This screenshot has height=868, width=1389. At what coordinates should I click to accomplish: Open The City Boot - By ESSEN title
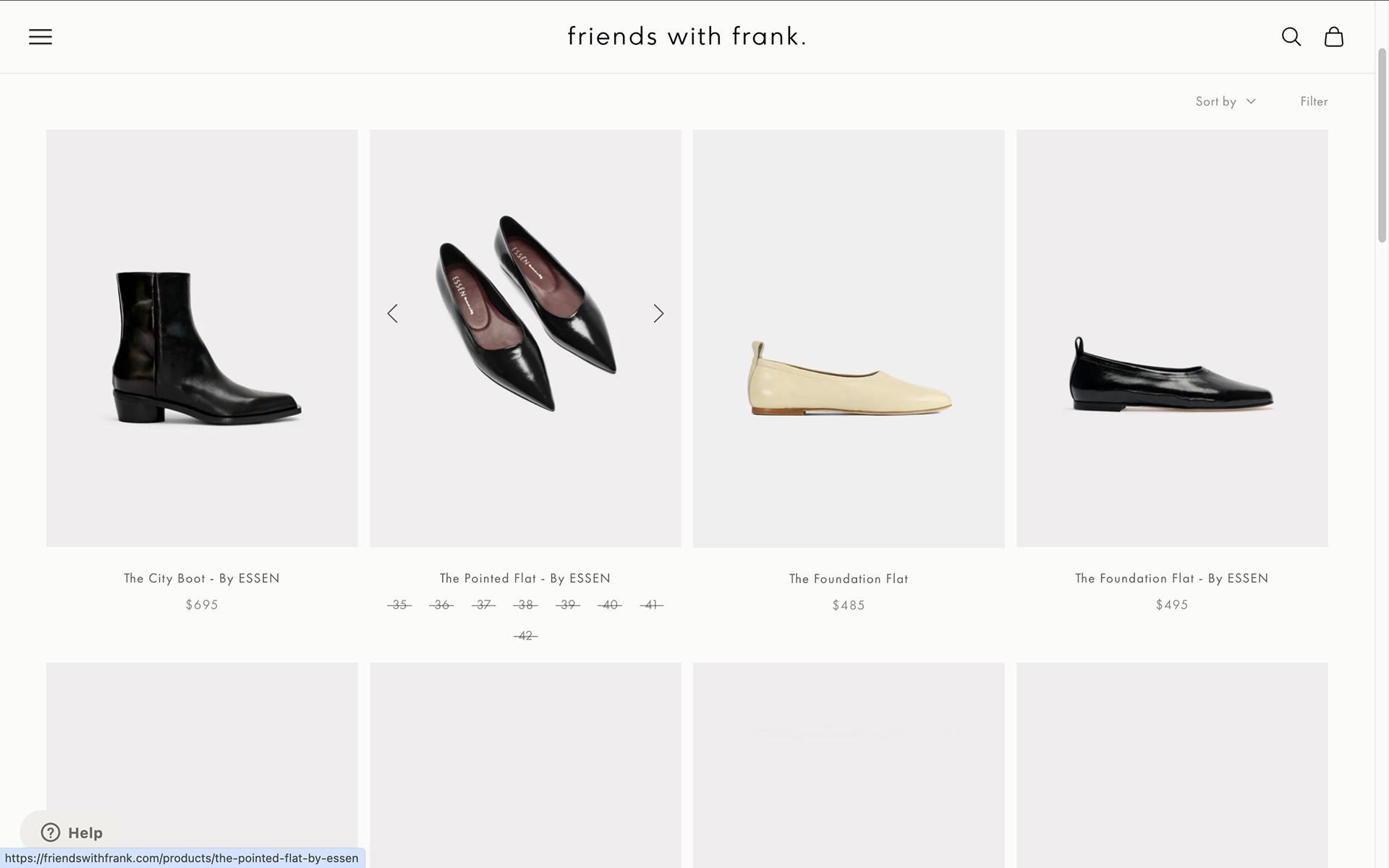coord(202,578)
